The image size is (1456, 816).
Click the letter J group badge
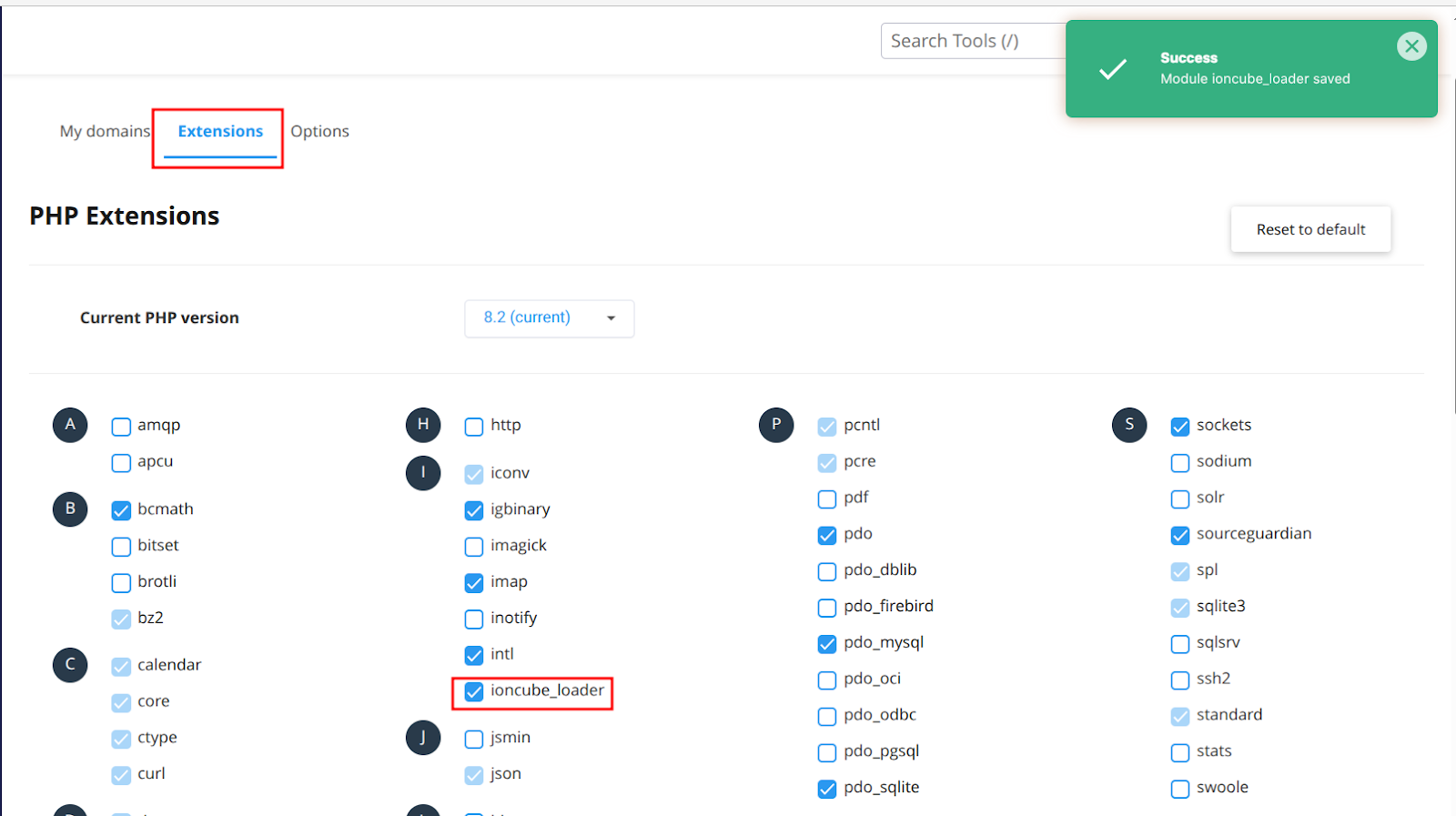pyautogui.click(x=423, y=738)
